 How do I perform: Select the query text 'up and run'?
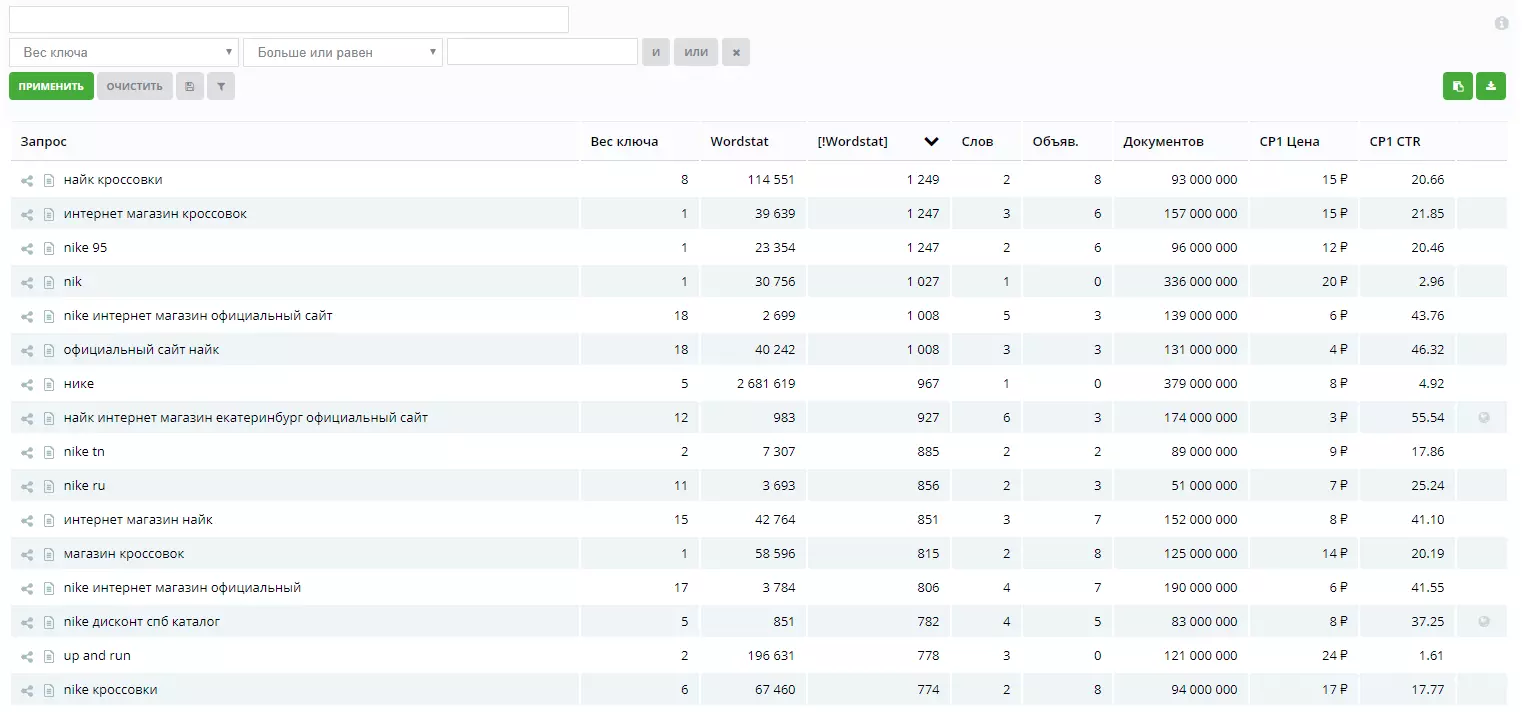(97, 656)
